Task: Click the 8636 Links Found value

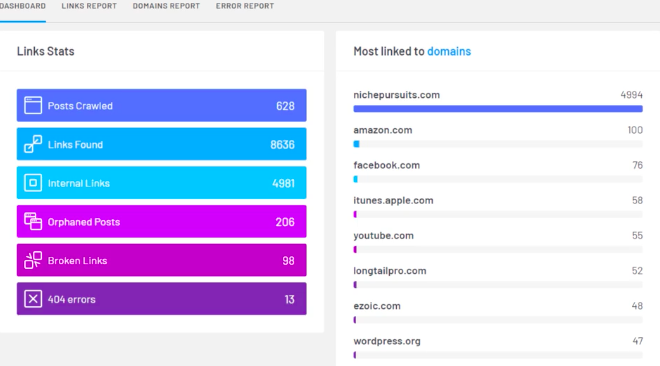Action: click(282, 145)
